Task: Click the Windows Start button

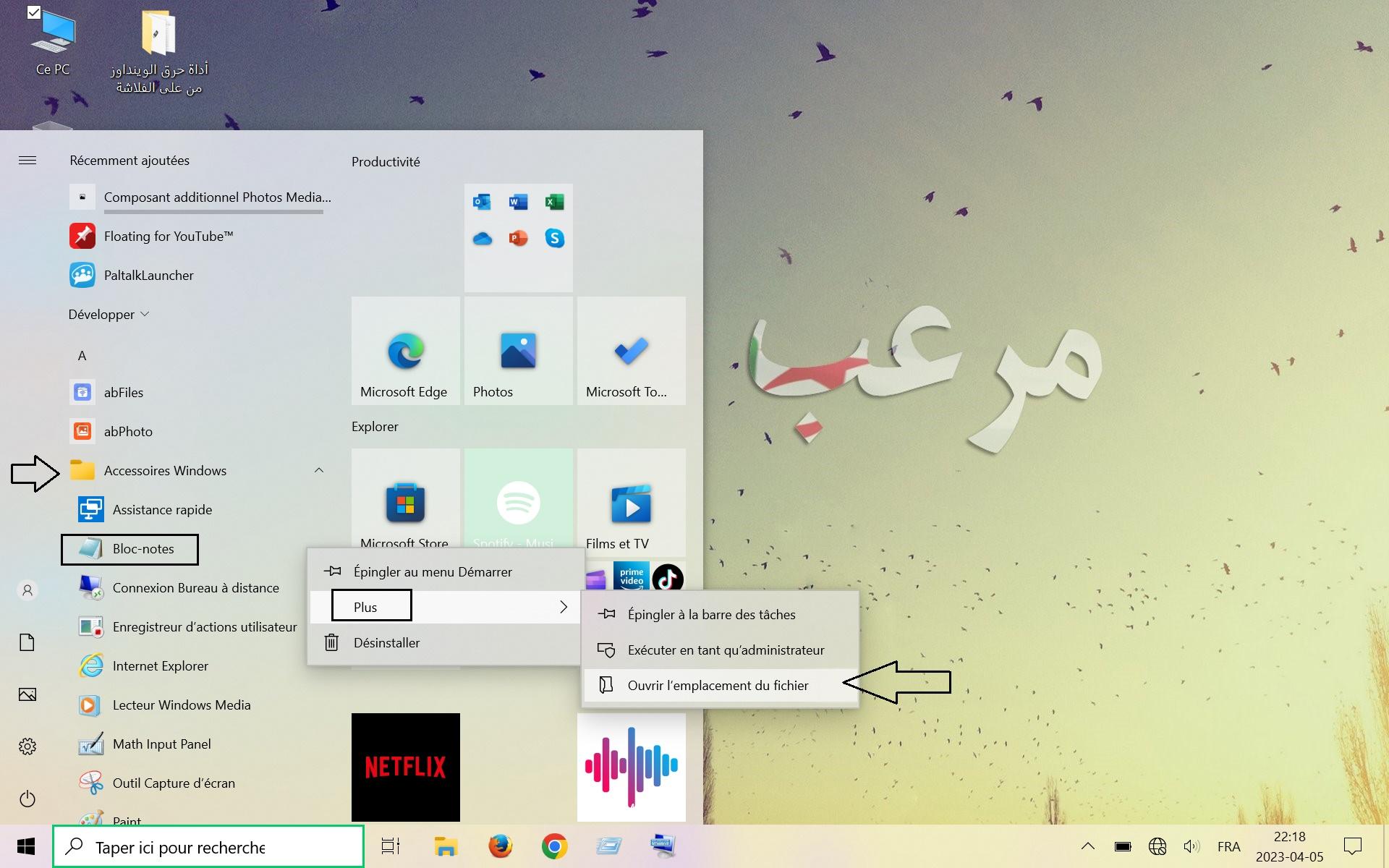Action: coord(26,846)
